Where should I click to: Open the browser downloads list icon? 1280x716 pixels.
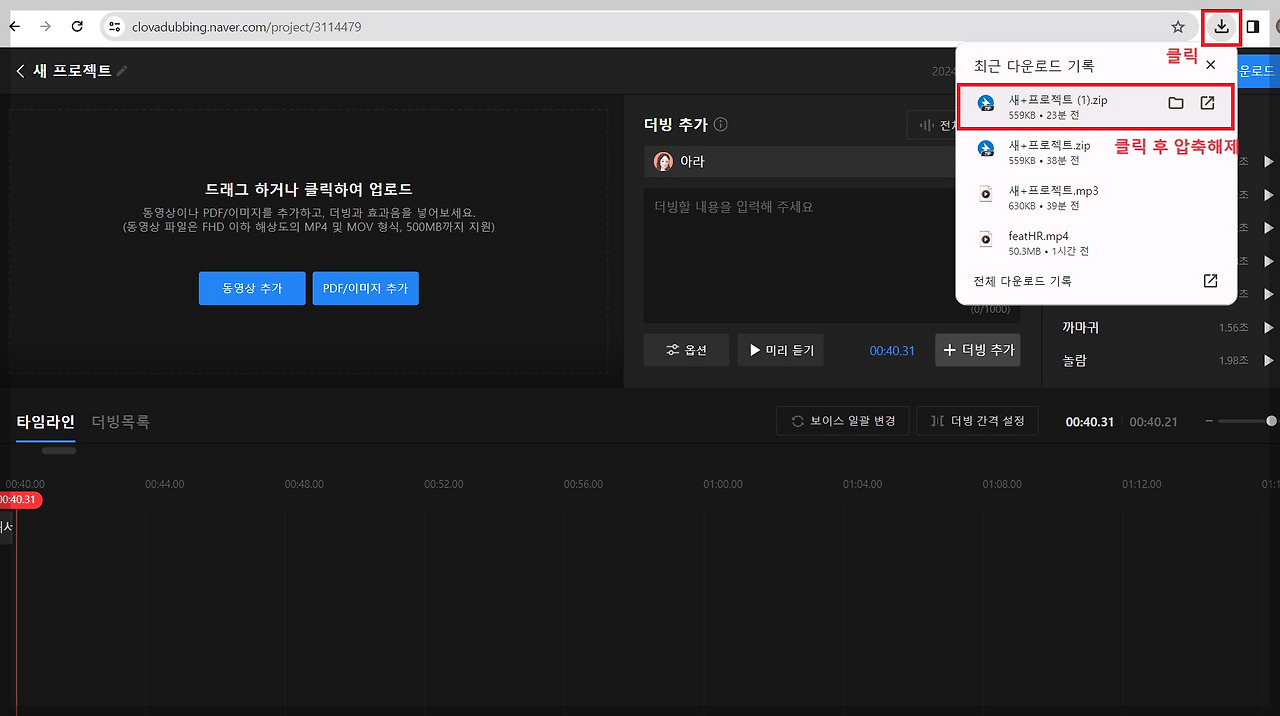(x=1221, y=27)
